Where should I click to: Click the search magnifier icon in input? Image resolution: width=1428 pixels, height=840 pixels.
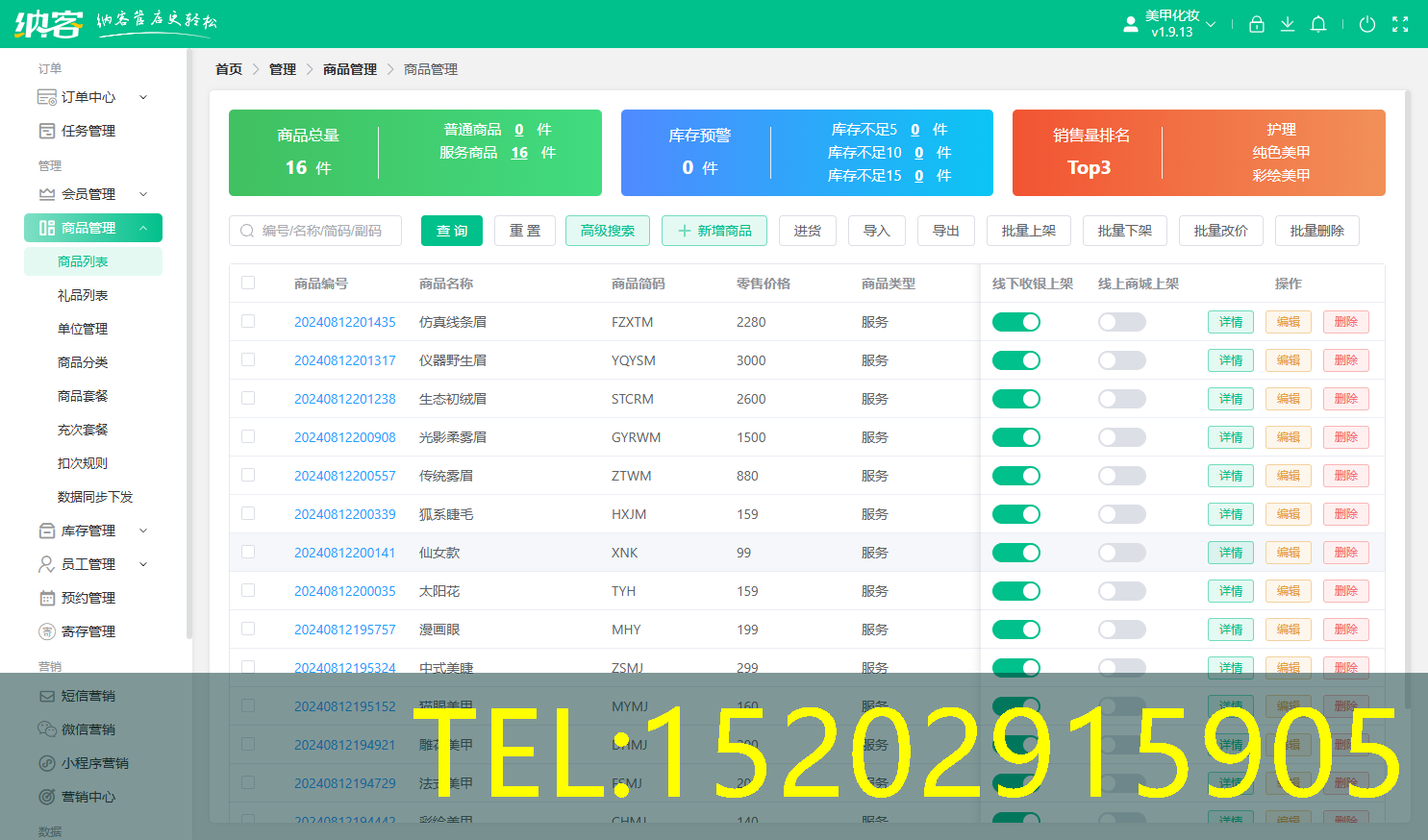247,231
